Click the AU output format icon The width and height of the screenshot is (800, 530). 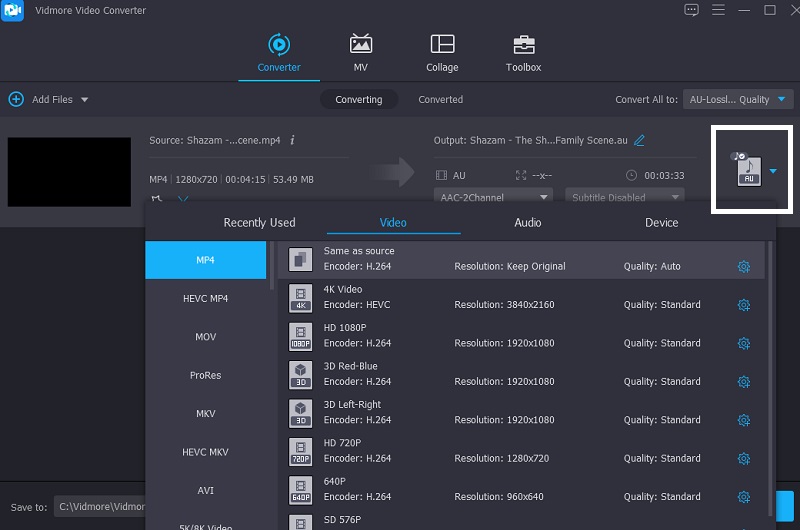click(748, 171)
